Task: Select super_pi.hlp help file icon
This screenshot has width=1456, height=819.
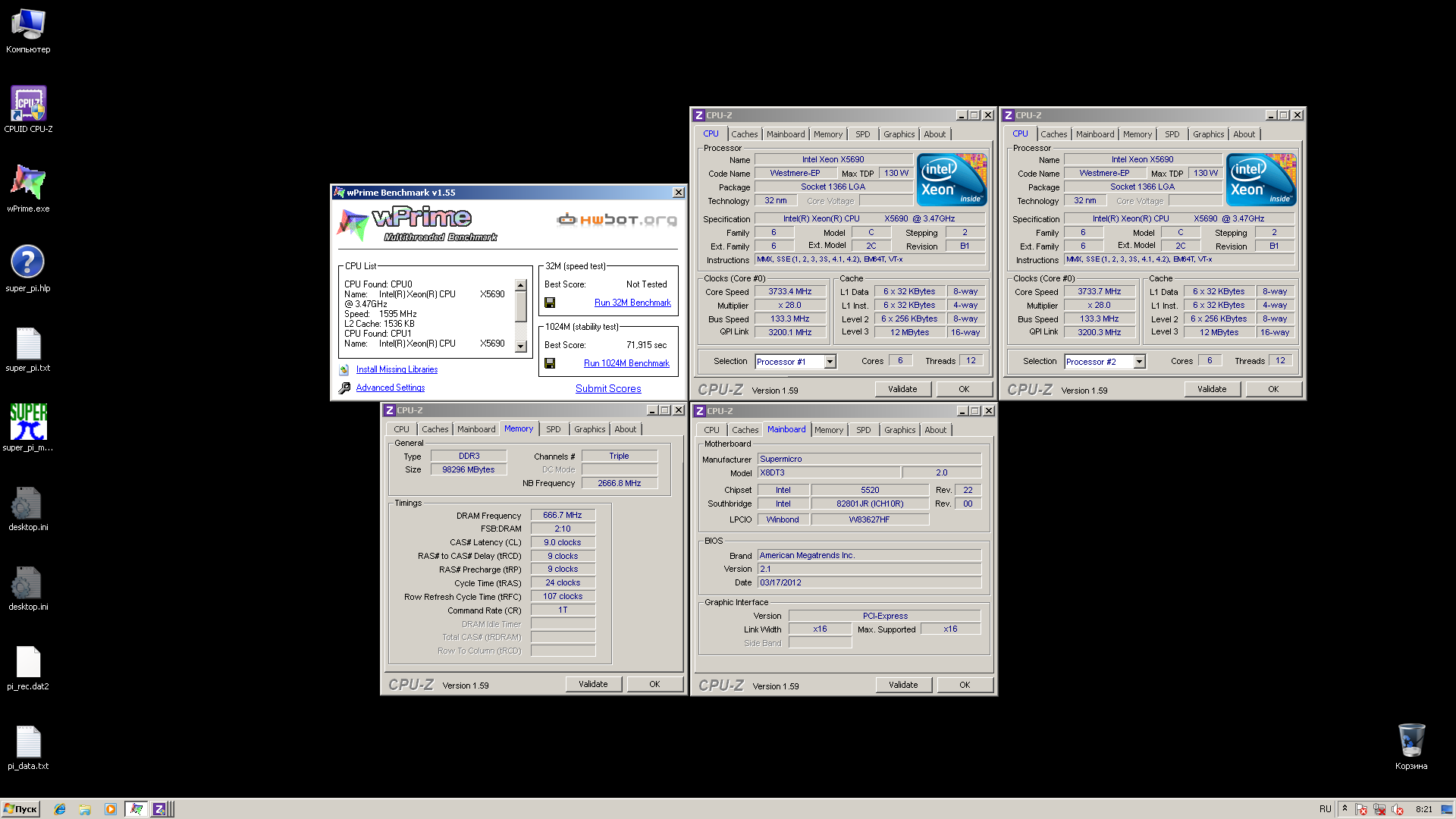Action: tap(28, 269)
